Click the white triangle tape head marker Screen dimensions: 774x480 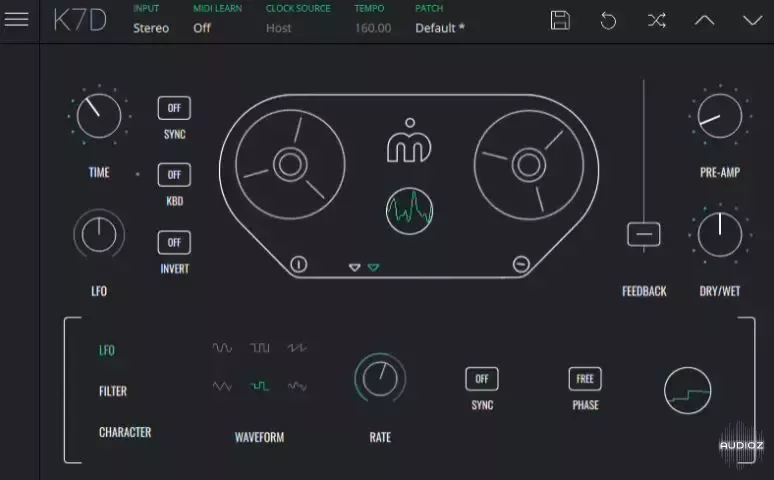tap(354, 267)
